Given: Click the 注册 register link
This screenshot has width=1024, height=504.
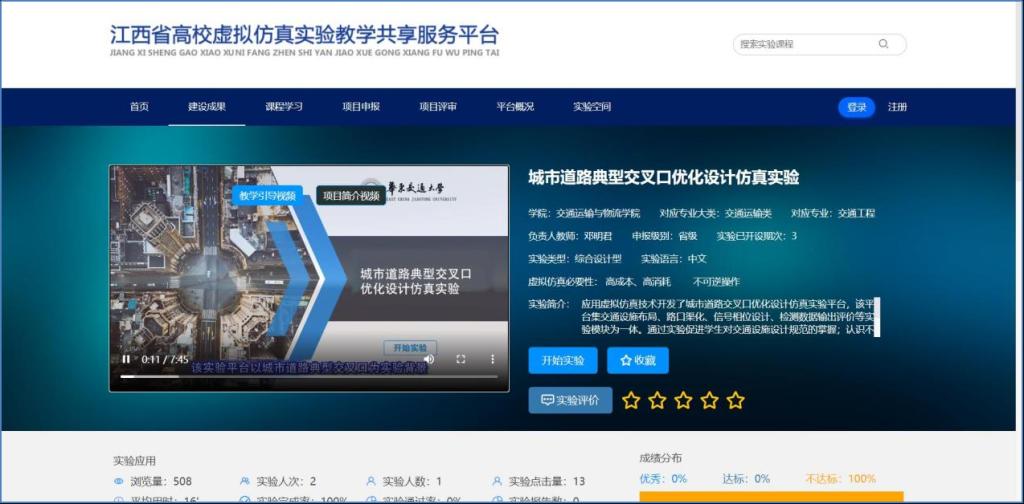Looking at the screenshot, I should 897,107.
